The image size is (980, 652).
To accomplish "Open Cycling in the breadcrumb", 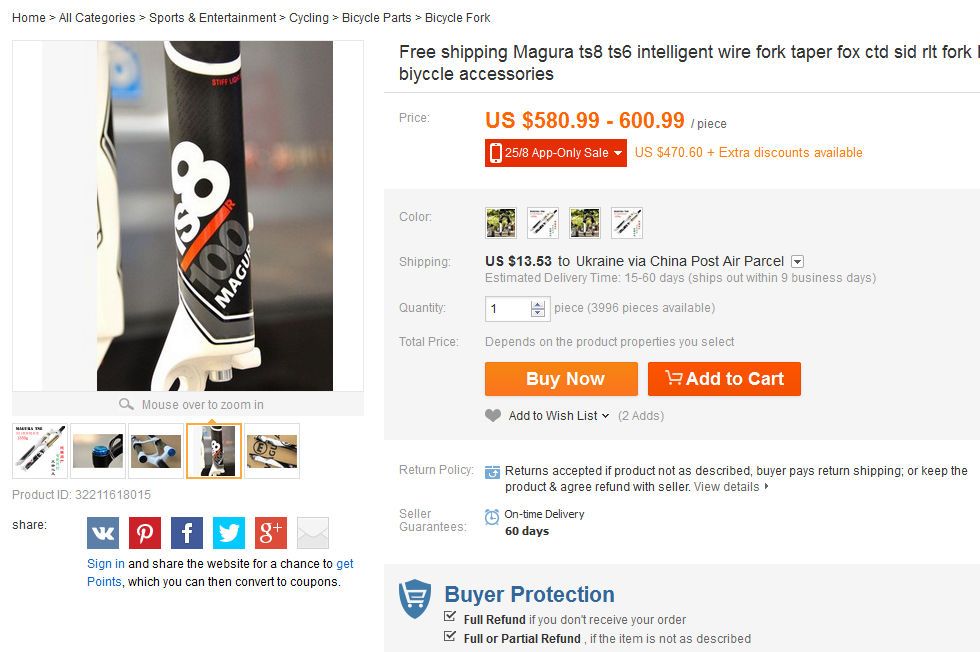I will pos(309,18).
